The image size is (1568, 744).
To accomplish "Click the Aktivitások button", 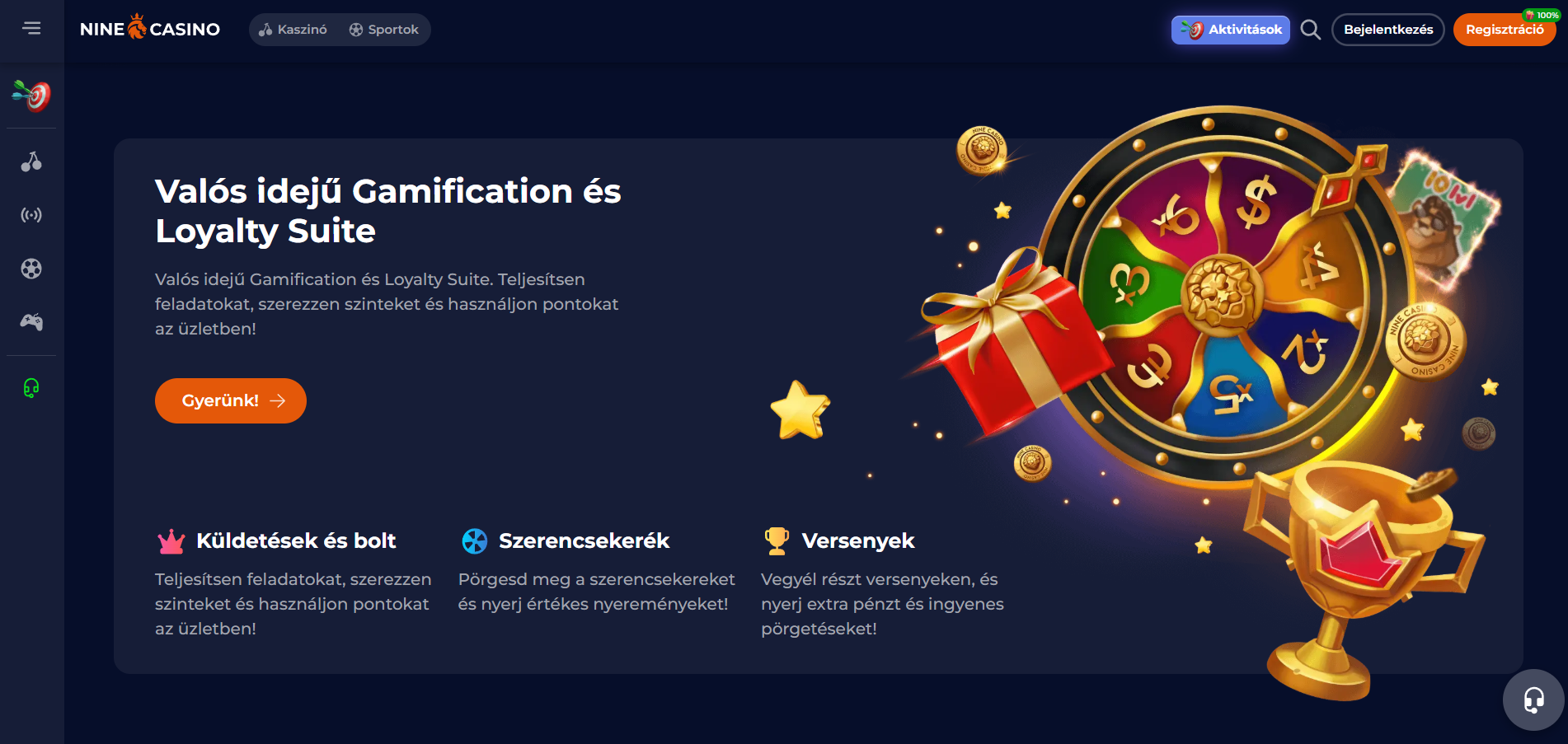I will (1230, 30).
